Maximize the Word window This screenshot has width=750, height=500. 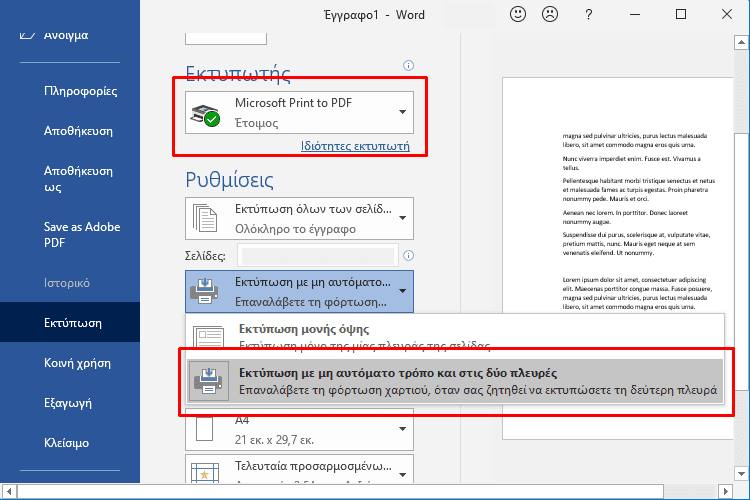pyautogui.click(x=681, y=14)
